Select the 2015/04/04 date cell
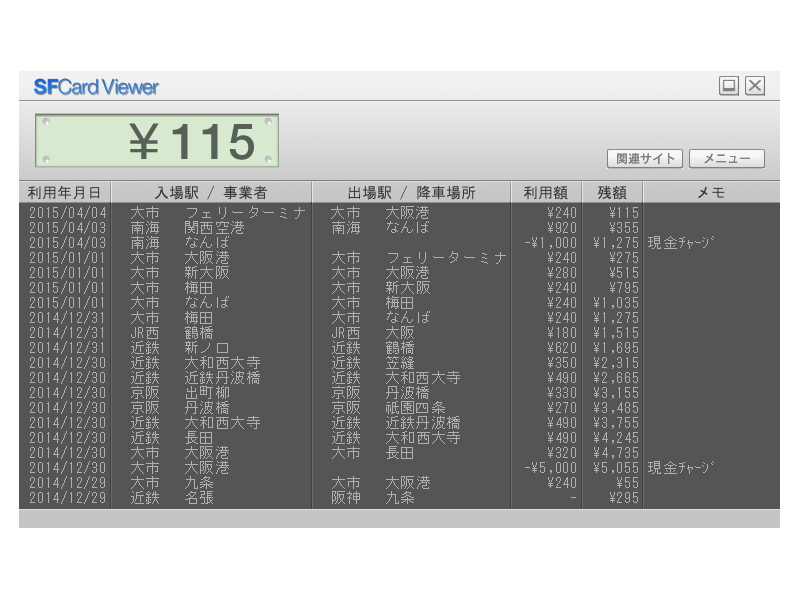 tap(68, 213)
